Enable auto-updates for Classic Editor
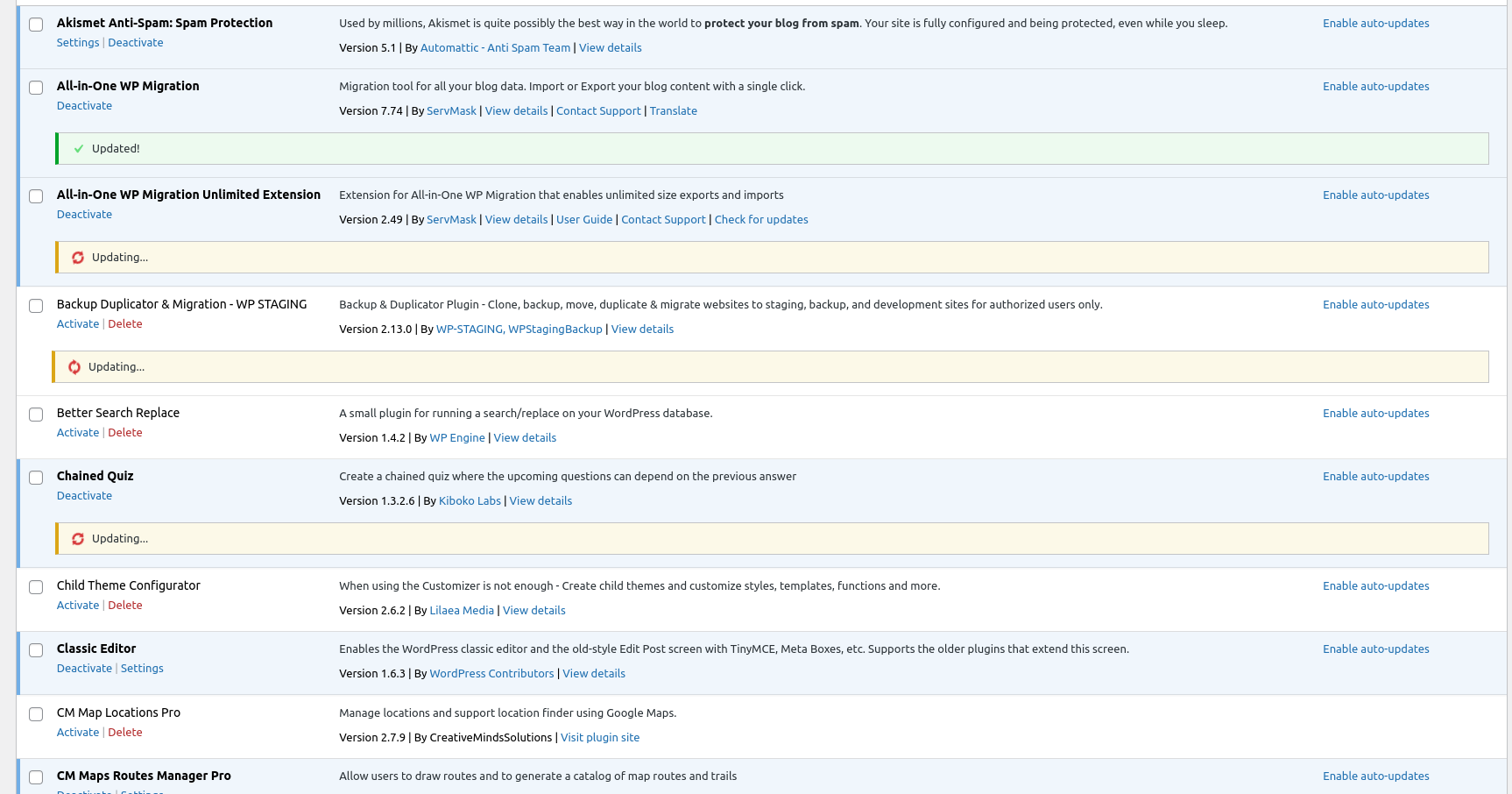Image resolution: width=1512 pixels, height=794 pixels. tap(1375, 649)
